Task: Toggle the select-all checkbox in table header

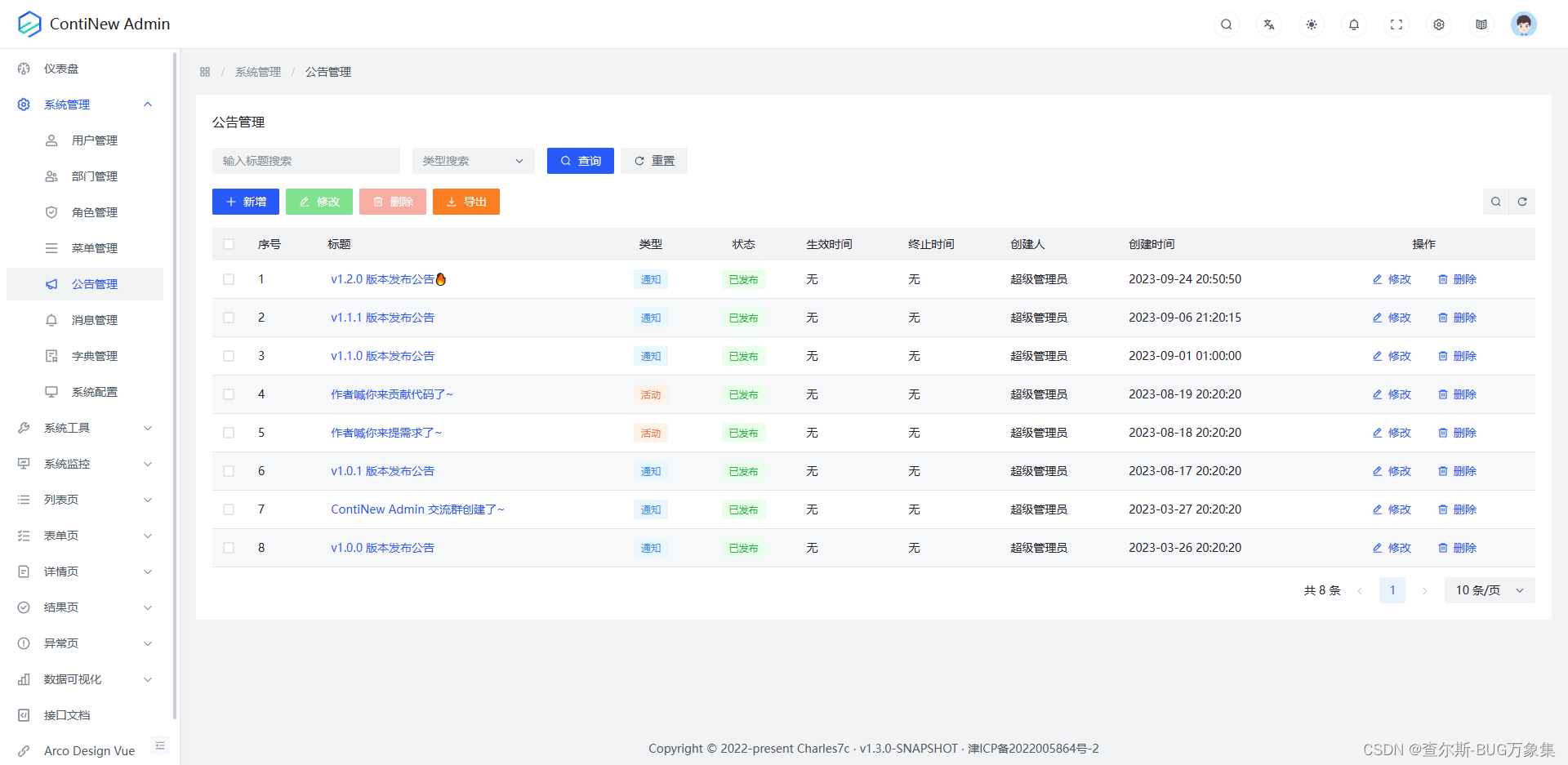Action: pos(229,244)
